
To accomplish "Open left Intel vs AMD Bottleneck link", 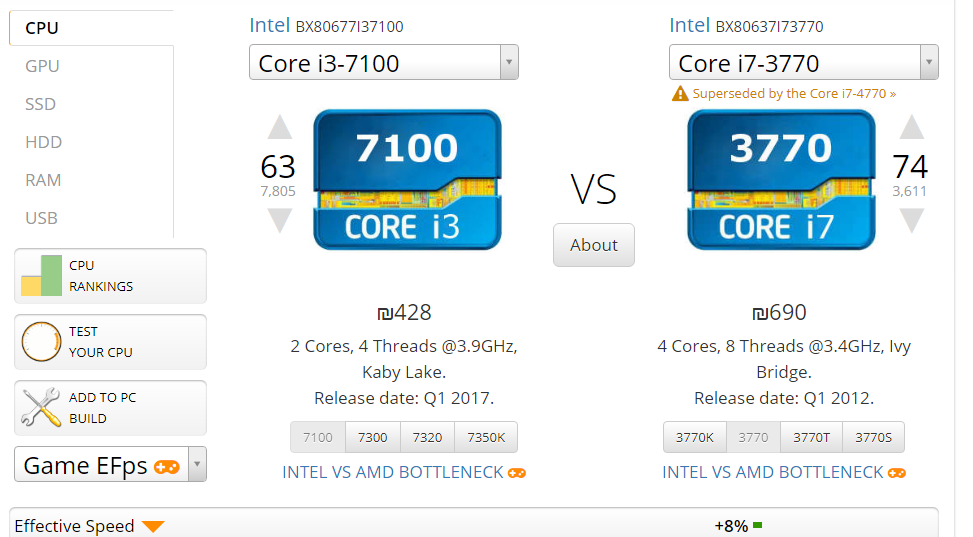I will pyautogui.click(x=393, y=472).
